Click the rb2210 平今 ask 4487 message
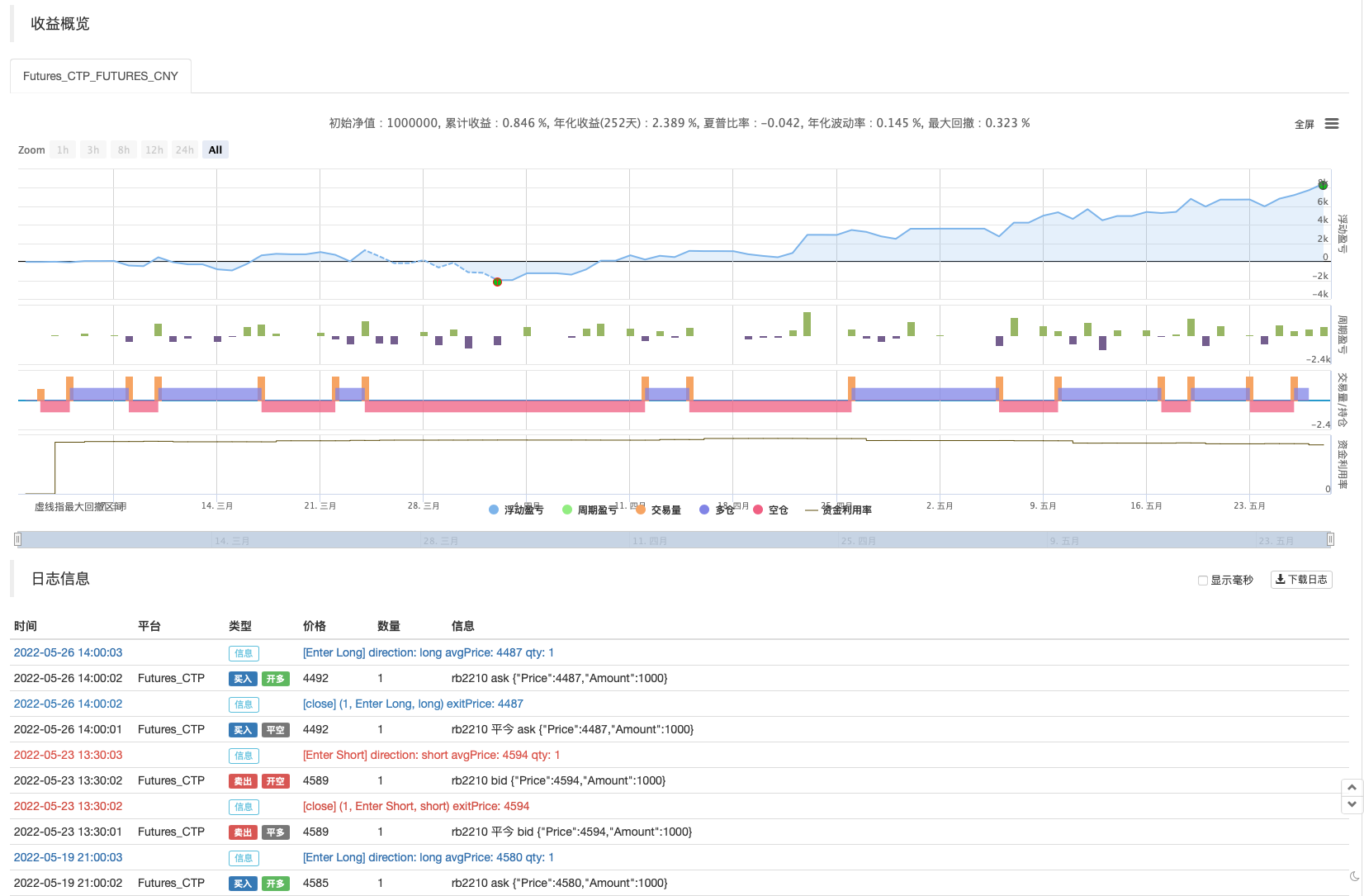The height and width of the screenshot is (896, 1364). click(572, 729)
